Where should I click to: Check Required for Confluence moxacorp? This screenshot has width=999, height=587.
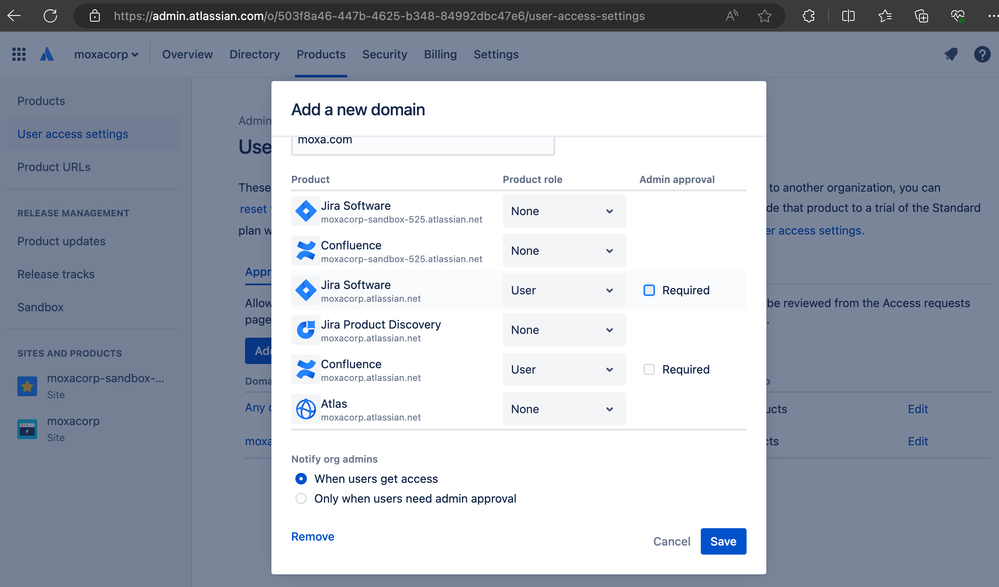[649, 369]
